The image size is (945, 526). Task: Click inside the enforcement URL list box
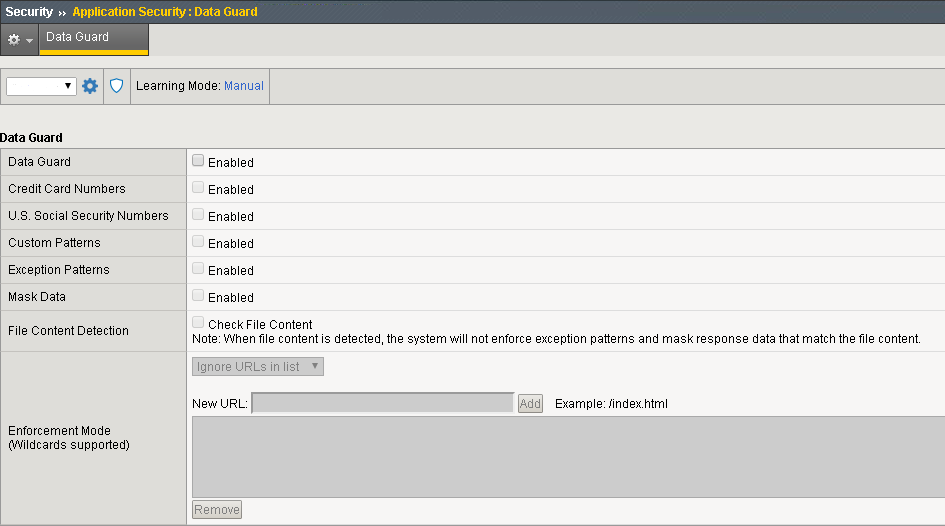[x=568, y=457]
